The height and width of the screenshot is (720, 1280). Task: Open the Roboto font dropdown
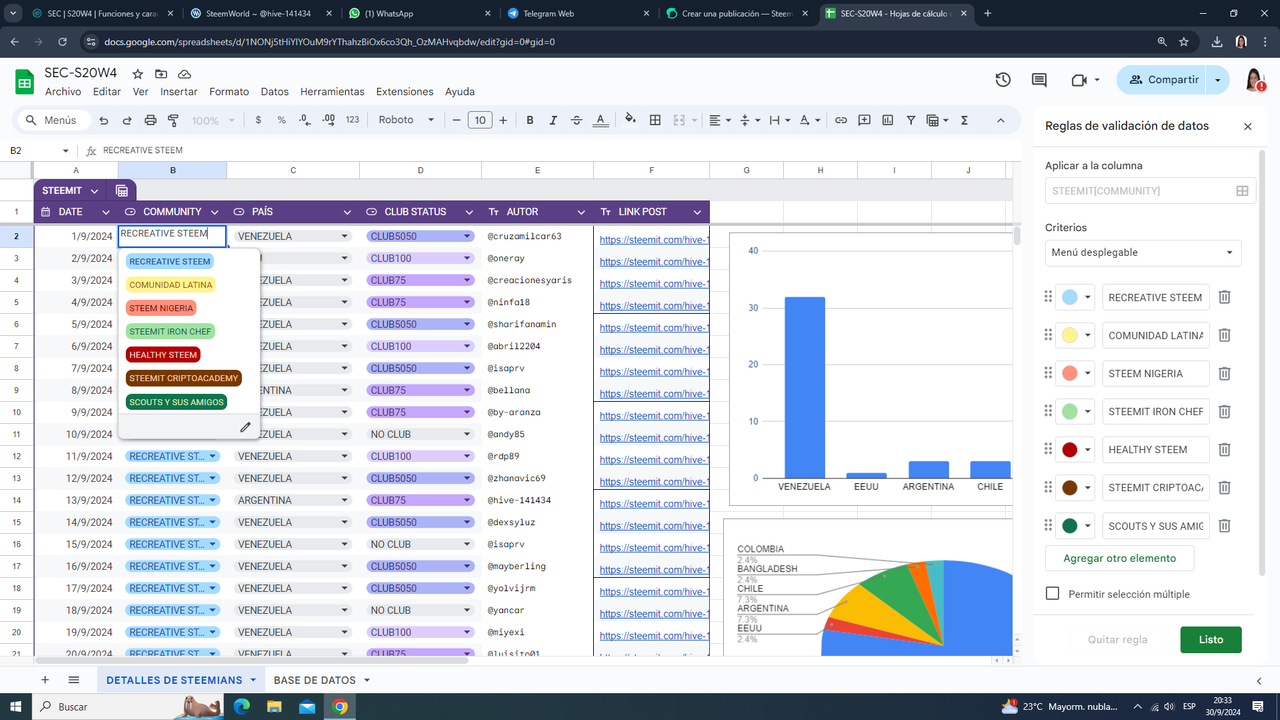click(x=406, y=120)
